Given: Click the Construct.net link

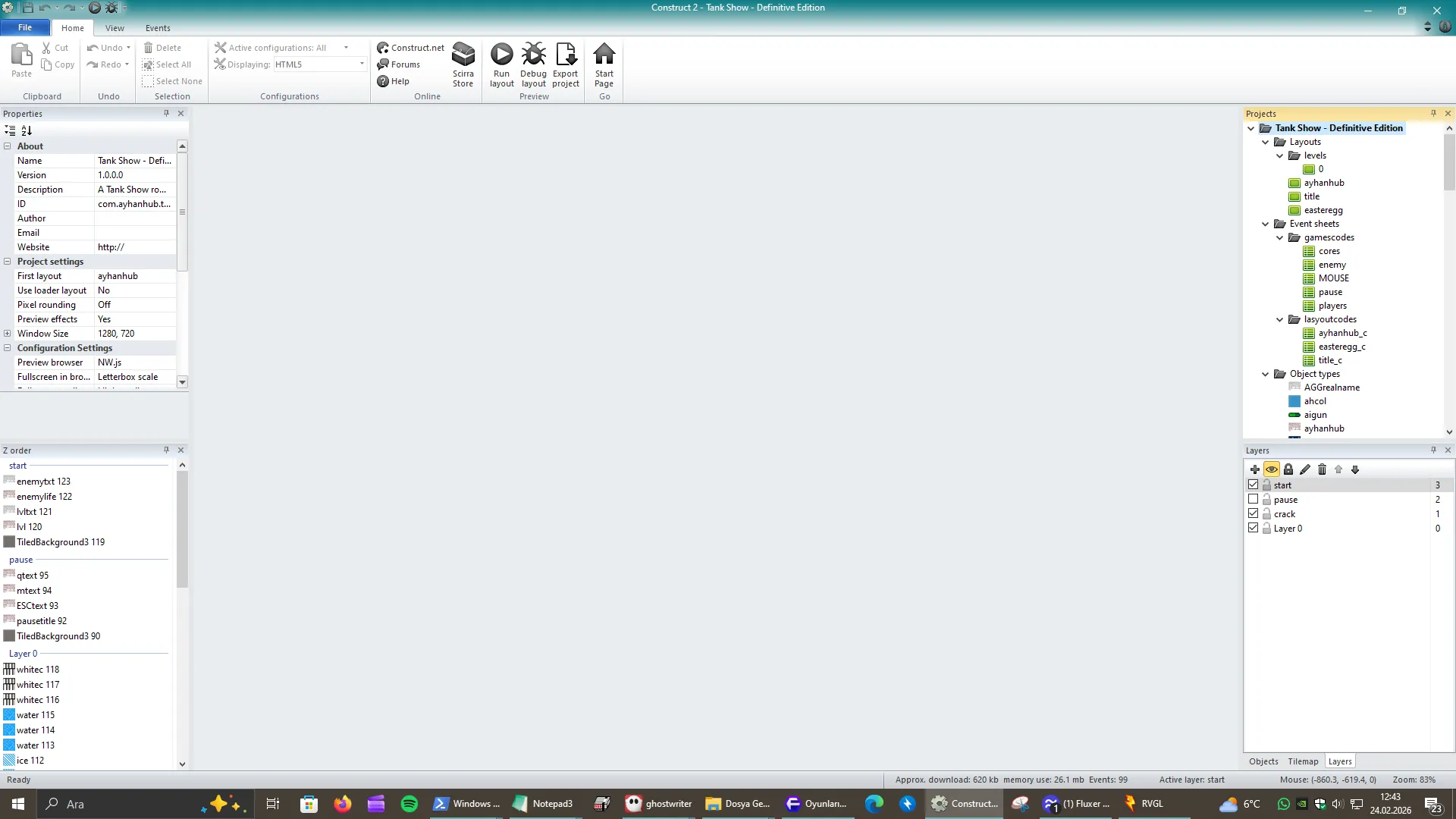Looking at the screenshot, I should pos(411,48).
